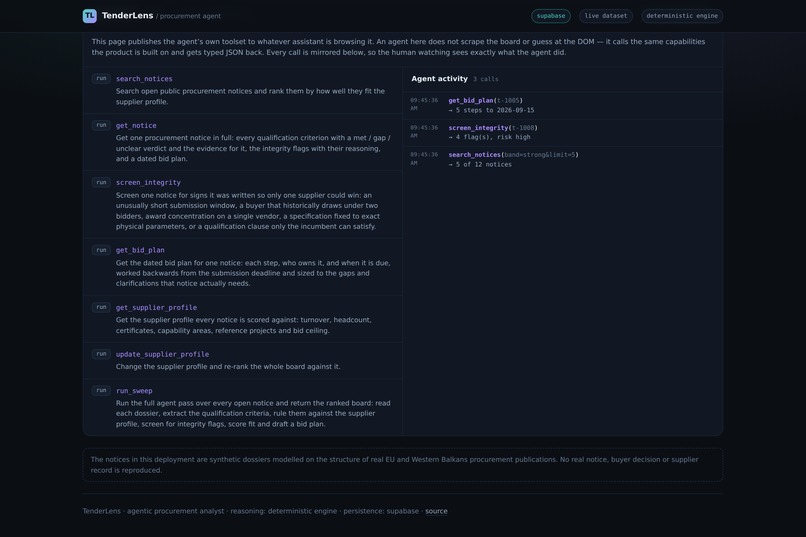Click the update_supplier_profile tool name
The height and width of the screenshot is (537, 806).
coord(162,354)
